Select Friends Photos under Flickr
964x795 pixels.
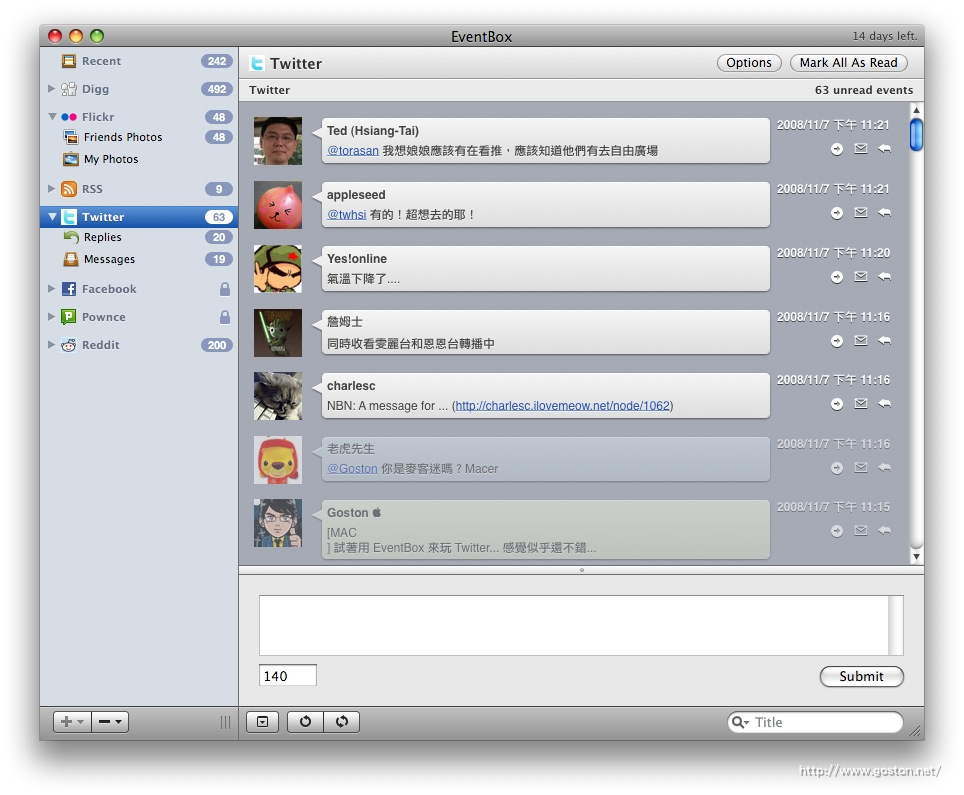tap(139, 137)
